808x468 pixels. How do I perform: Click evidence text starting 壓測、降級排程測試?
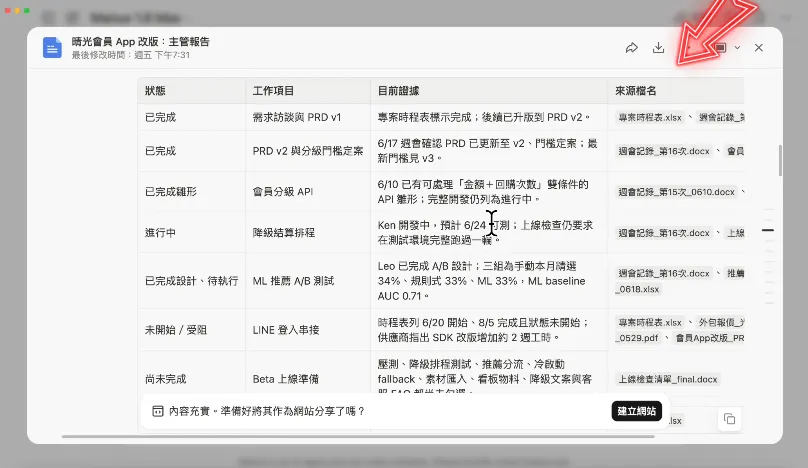tap(484, 376)
